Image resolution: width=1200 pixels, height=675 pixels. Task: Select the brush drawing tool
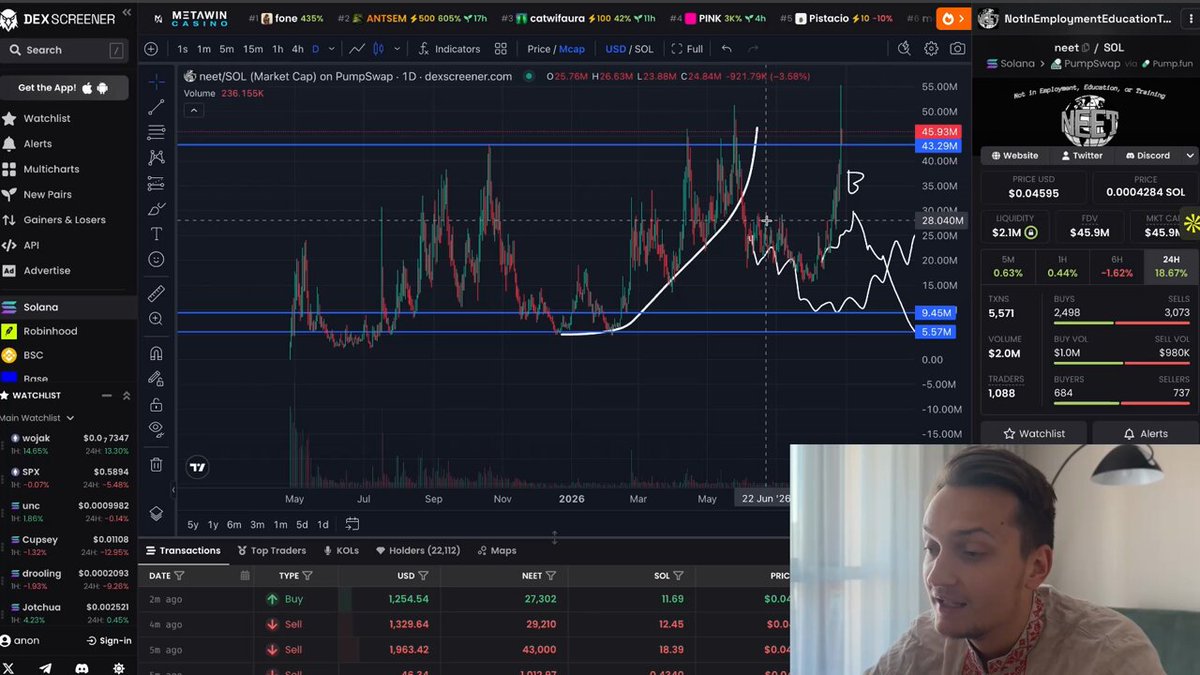click(156, 208)
